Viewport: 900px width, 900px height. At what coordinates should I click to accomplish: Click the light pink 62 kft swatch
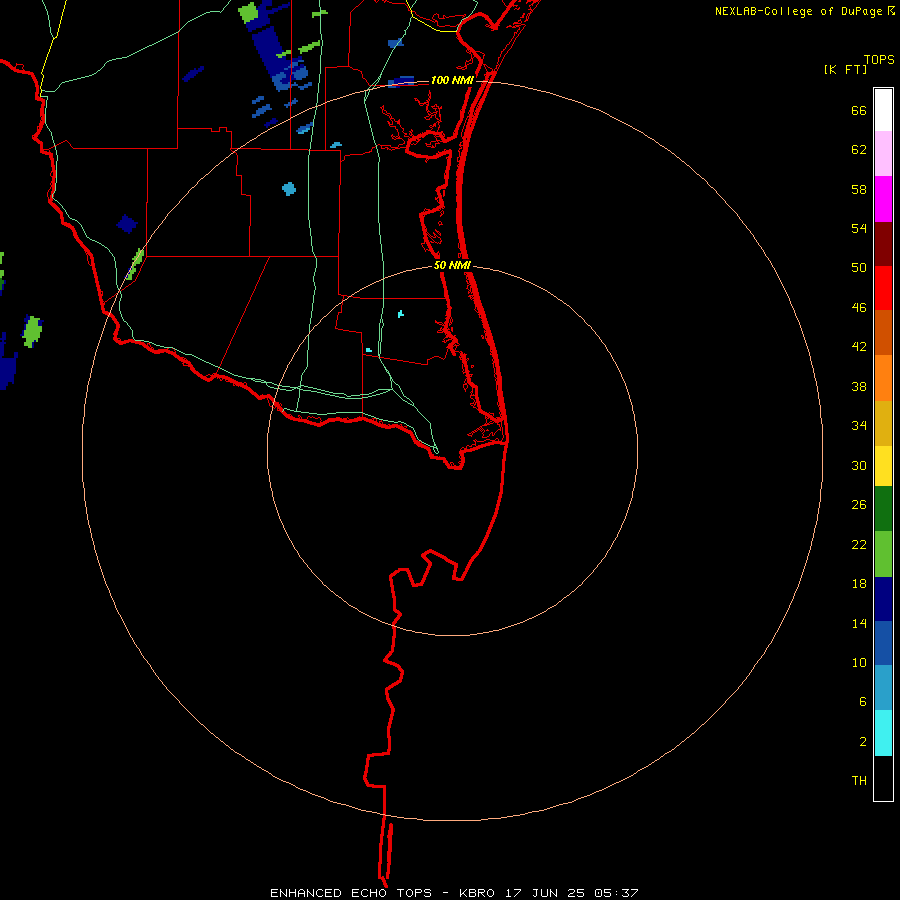click(883, 154)
